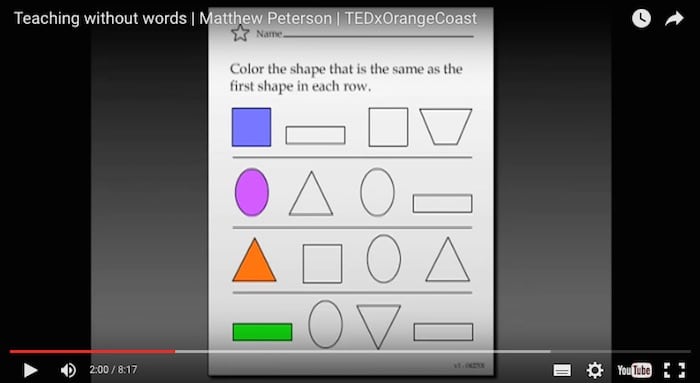Mute the video volume
Screen dimensions: 700x383
tap(68, 370)
